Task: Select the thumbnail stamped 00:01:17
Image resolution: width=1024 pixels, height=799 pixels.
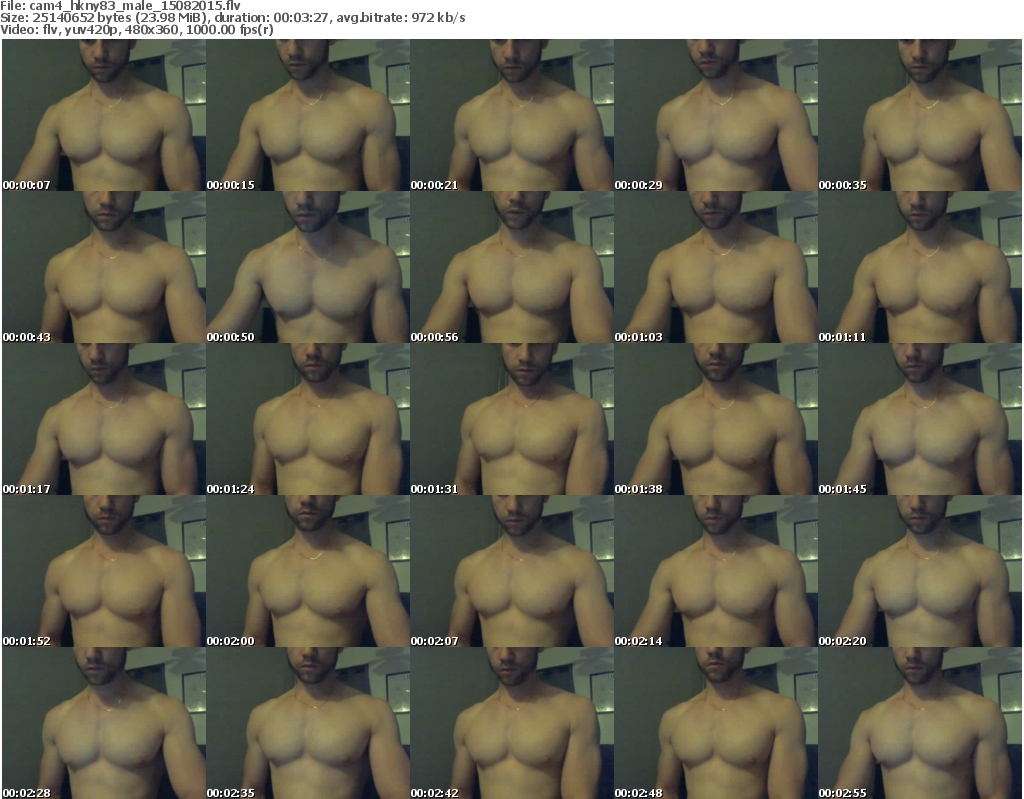Action: pos(104,419)
